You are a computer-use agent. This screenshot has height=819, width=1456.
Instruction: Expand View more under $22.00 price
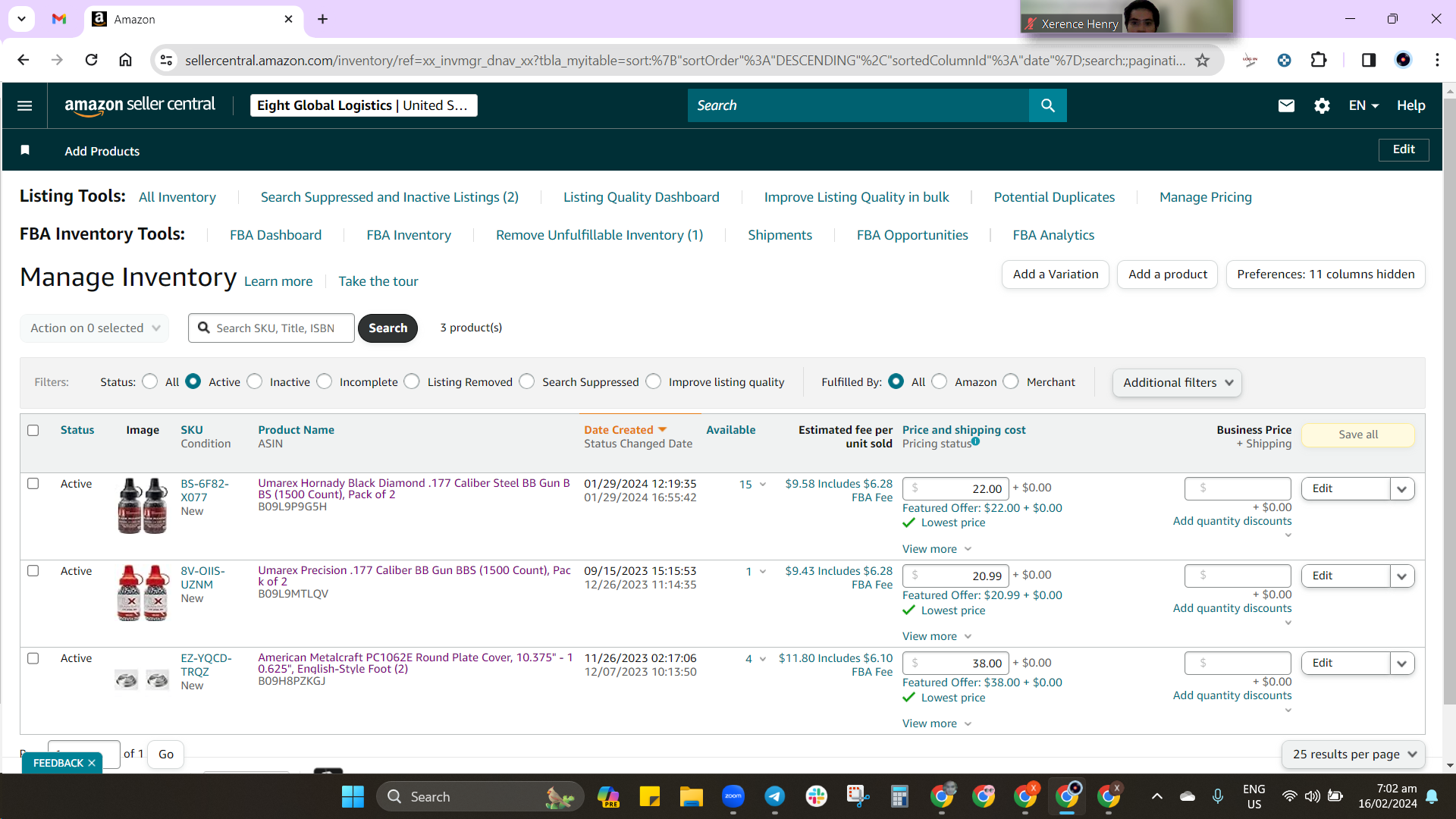tap(937, 549)
